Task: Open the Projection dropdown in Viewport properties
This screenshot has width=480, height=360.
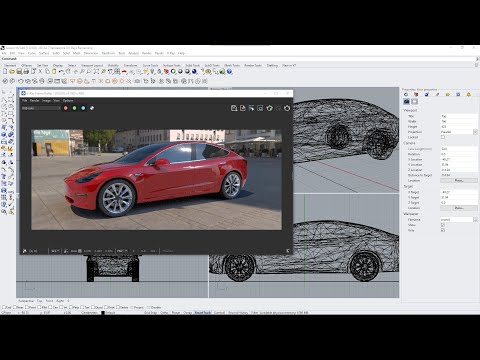Action: (x=475, y=132)
